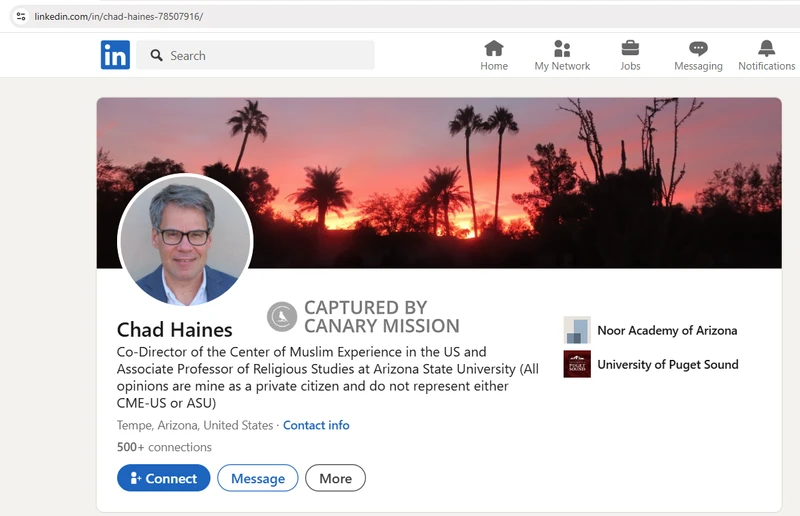Screen dimensions: 800x516
Task: Open Chad Haines profile photo
Action: [185, 240]
